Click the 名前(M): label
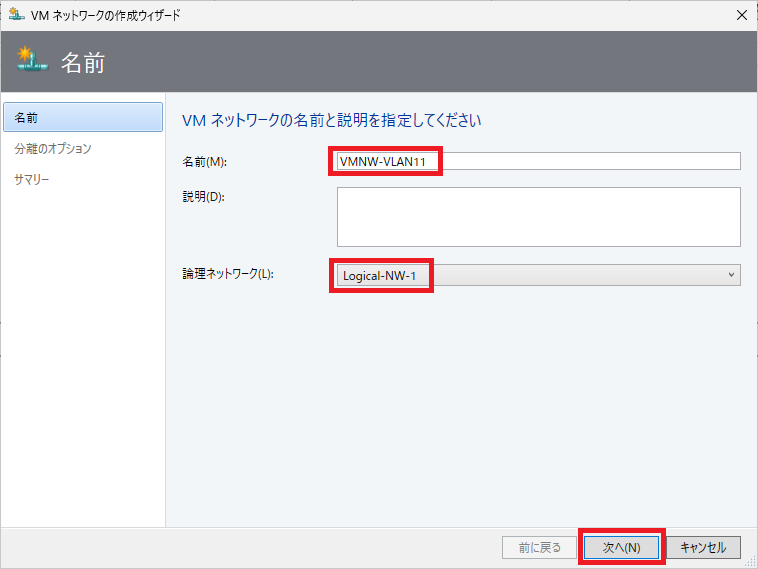 204,161
